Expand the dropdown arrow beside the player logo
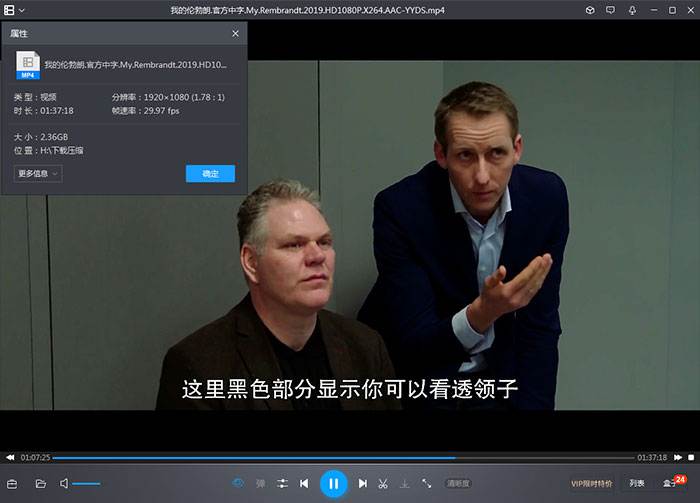 pyautogui.click(x=21, y=10)
